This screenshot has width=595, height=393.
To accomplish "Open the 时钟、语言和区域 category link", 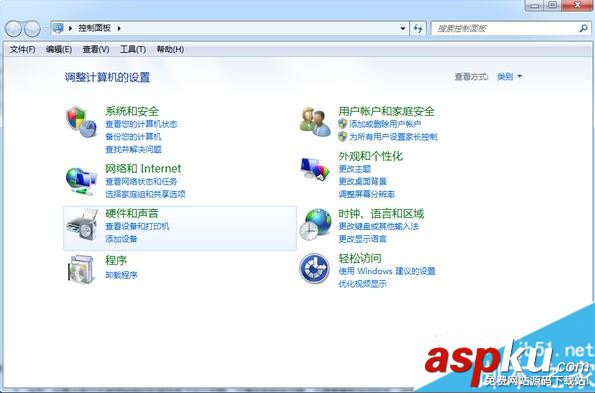I will (x=381, y=214).
